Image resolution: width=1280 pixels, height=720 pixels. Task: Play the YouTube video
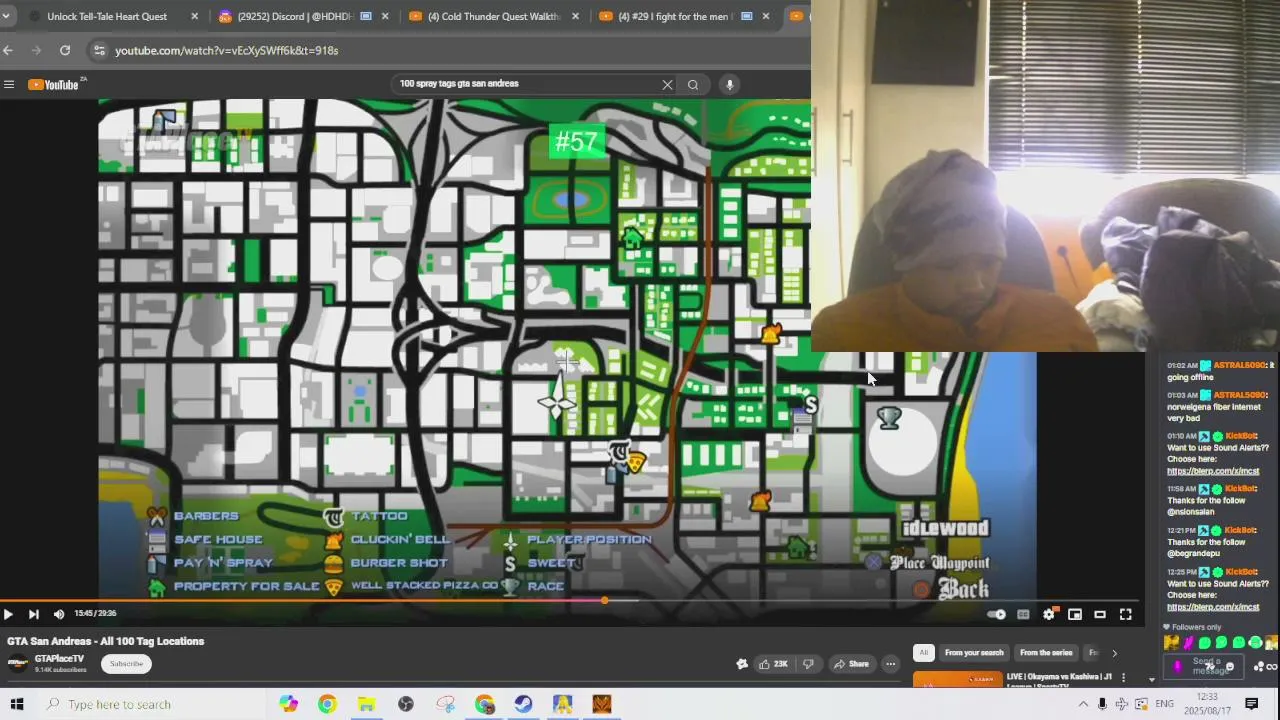point(8,614)
